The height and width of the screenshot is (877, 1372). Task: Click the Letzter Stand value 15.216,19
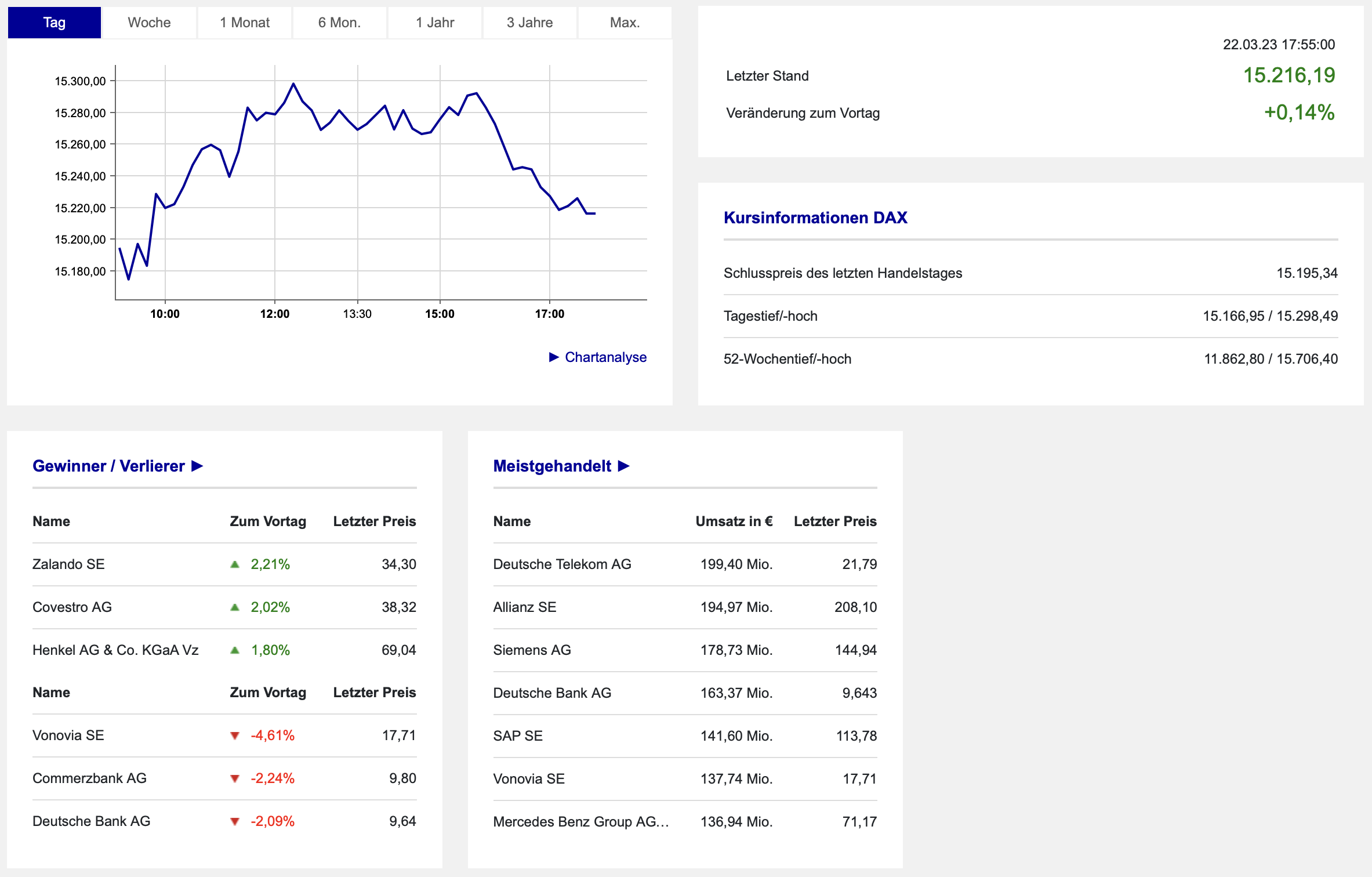[1289, 75]
